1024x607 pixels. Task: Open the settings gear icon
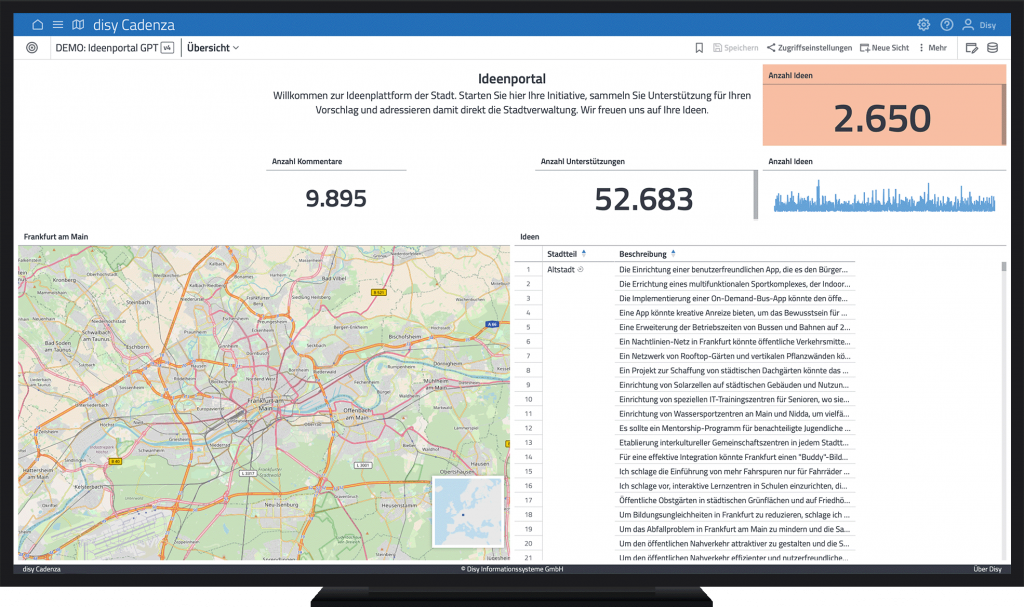(923, 25)
